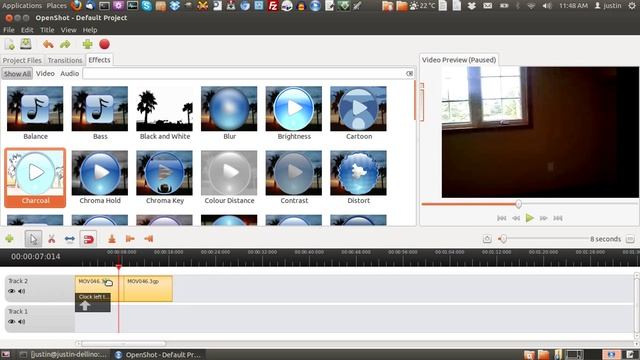Click the Save Project icon
This screenshot has height=360, width=640.
tap(26, 44)
